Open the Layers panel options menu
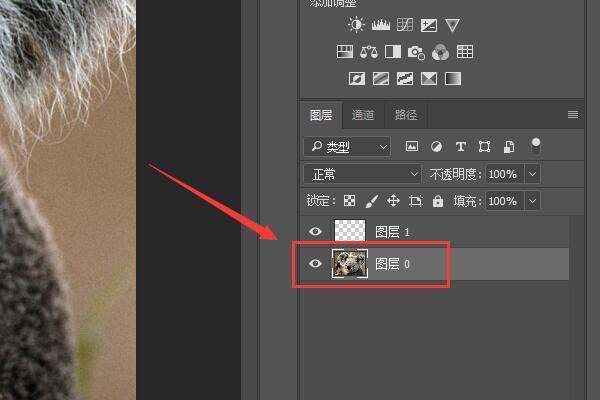This screenshot has height=400, width=600. [573, 115]
